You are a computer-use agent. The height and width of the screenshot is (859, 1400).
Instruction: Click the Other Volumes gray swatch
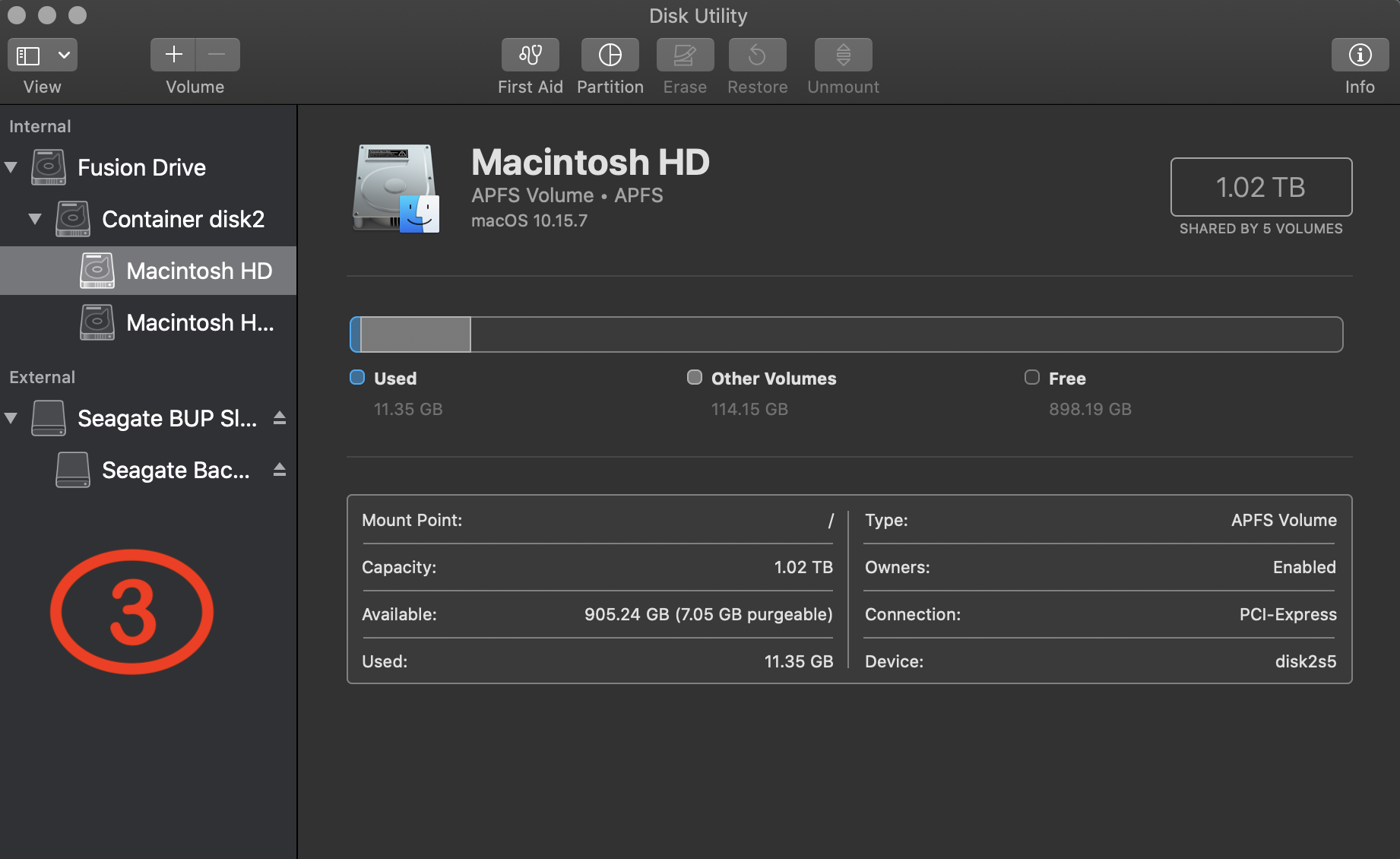695,377
